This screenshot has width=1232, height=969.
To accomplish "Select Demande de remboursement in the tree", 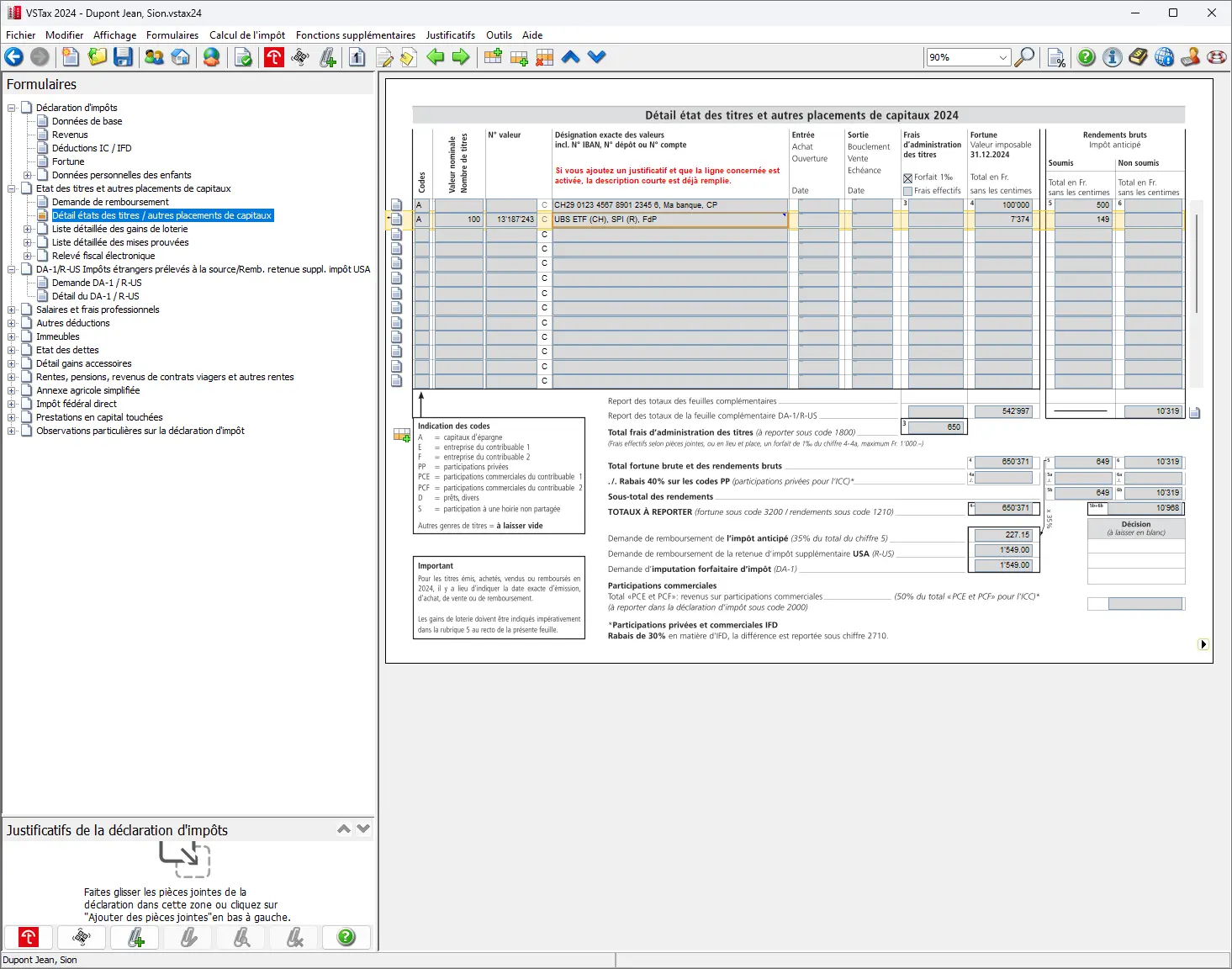I will click(x=110, y=202).
